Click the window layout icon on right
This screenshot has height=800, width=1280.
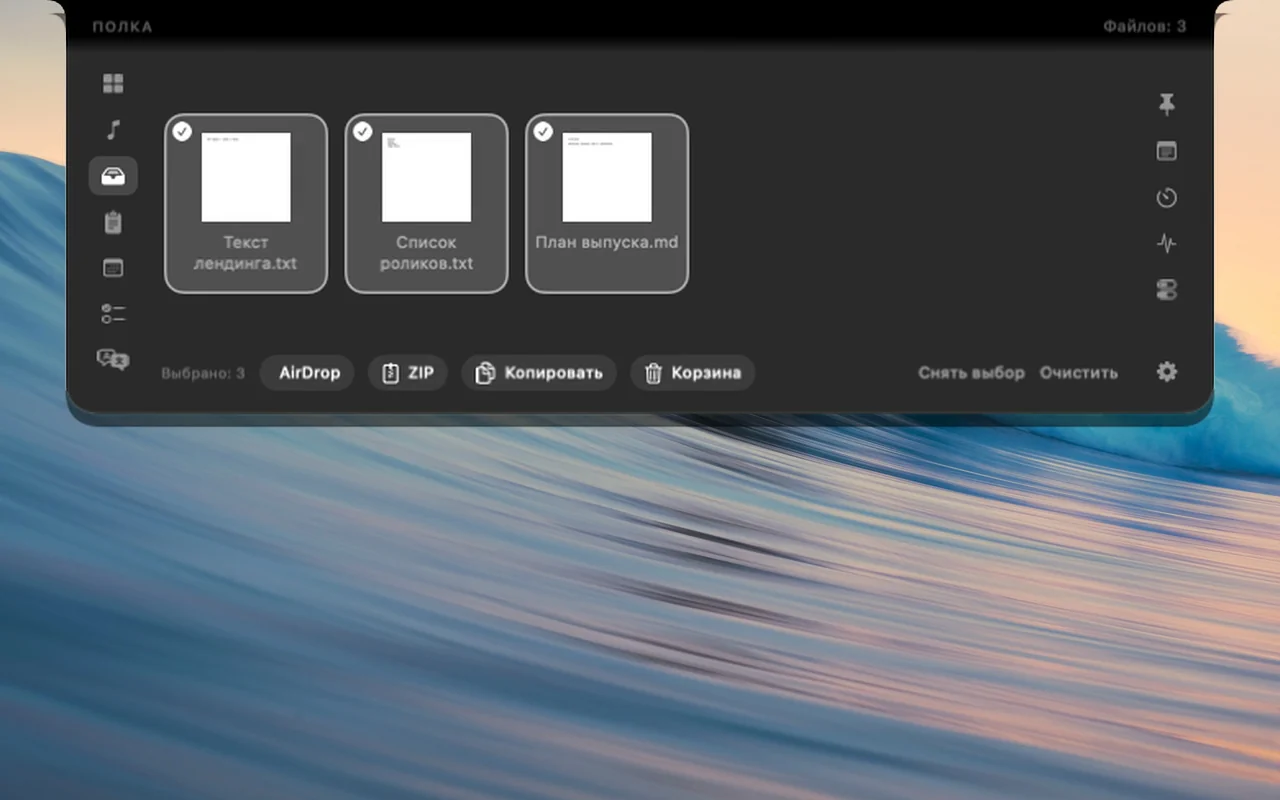[1166, 151]
